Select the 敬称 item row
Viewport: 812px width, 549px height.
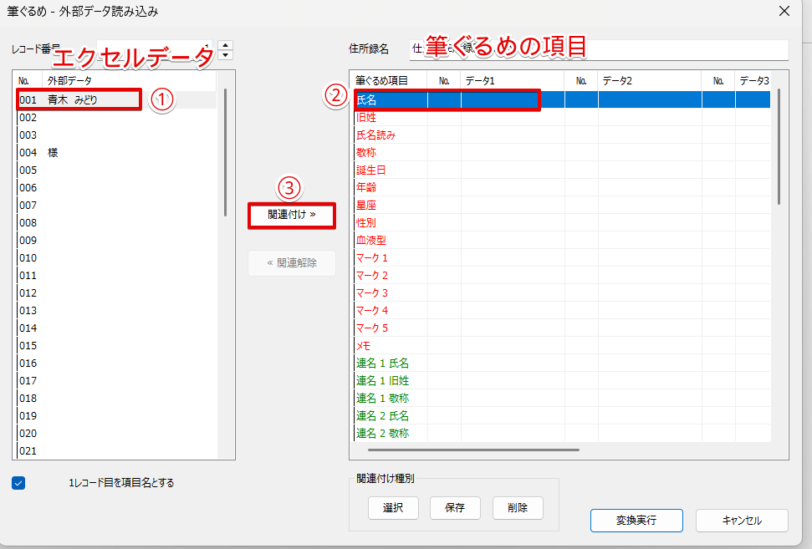point(562,152)
